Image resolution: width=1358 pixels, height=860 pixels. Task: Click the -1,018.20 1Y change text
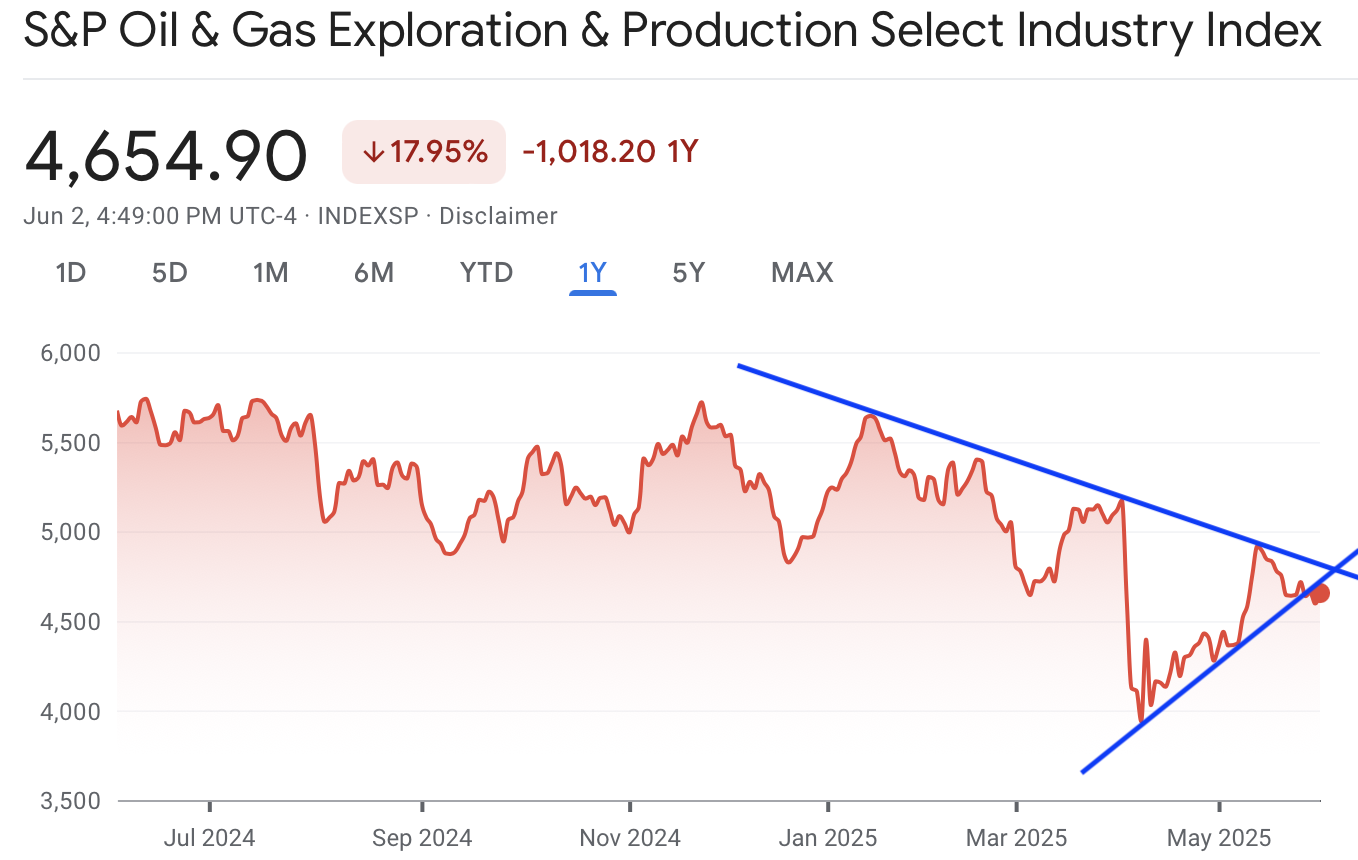click(610, 152)
